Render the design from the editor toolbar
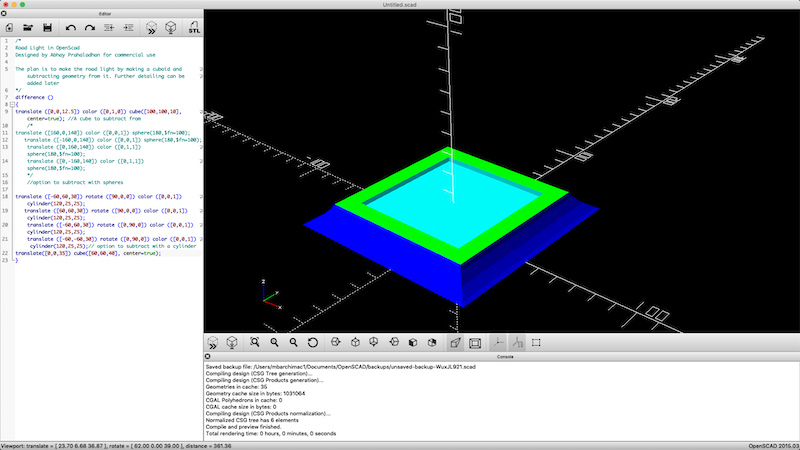This screenshot has height=450, width=800. pos(170,28)
